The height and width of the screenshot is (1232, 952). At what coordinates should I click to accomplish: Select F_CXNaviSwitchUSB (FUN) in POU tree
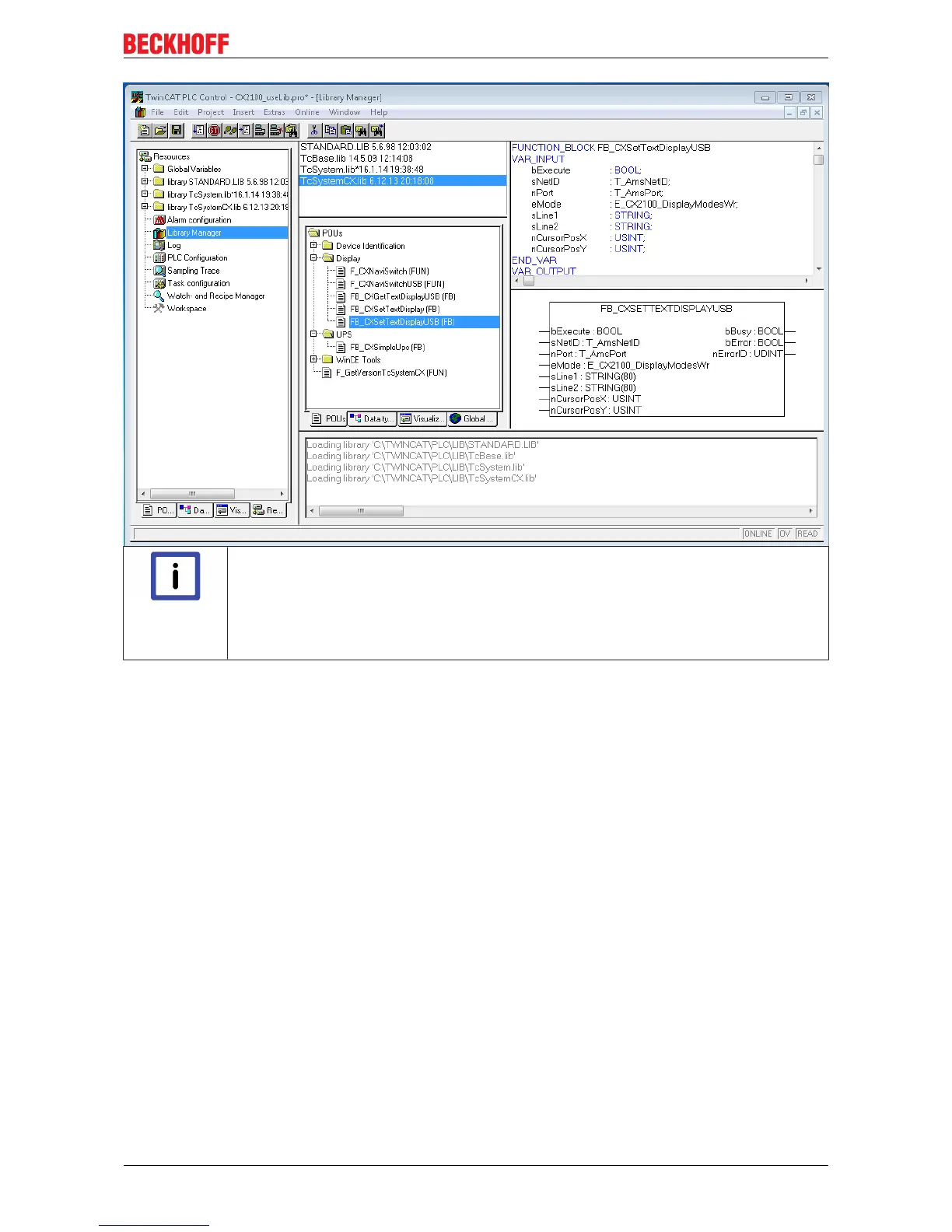[x=397, y=284]
